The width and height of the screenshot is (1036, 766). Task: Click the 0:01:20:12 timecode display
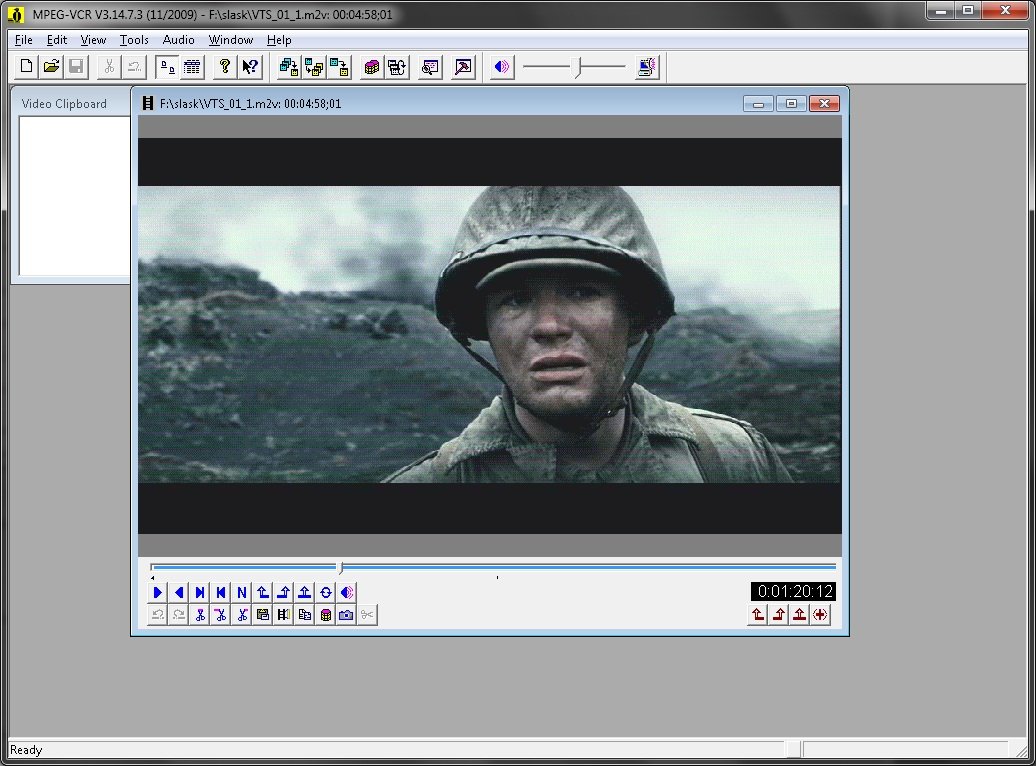(794, 592)
